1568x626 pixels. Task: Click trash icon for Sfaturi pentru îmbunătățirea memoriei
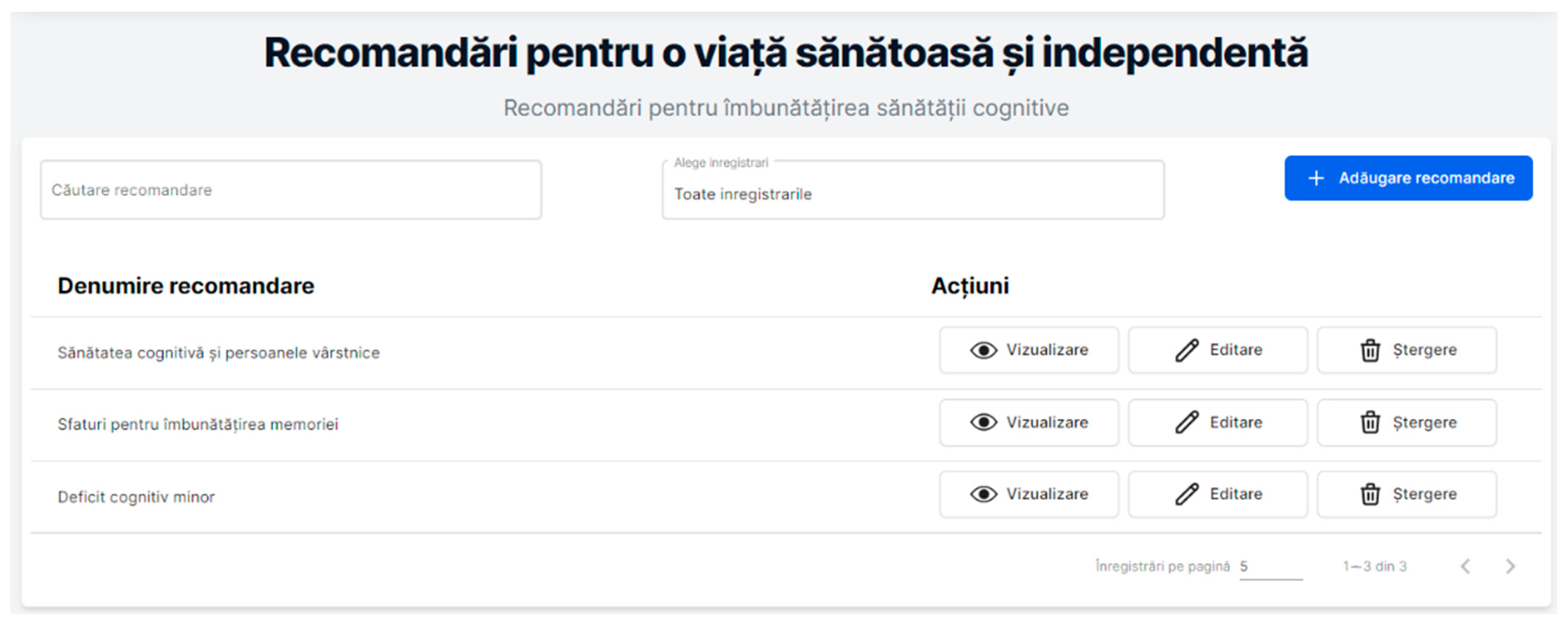pyautogui.click(x=1370, y=422)
